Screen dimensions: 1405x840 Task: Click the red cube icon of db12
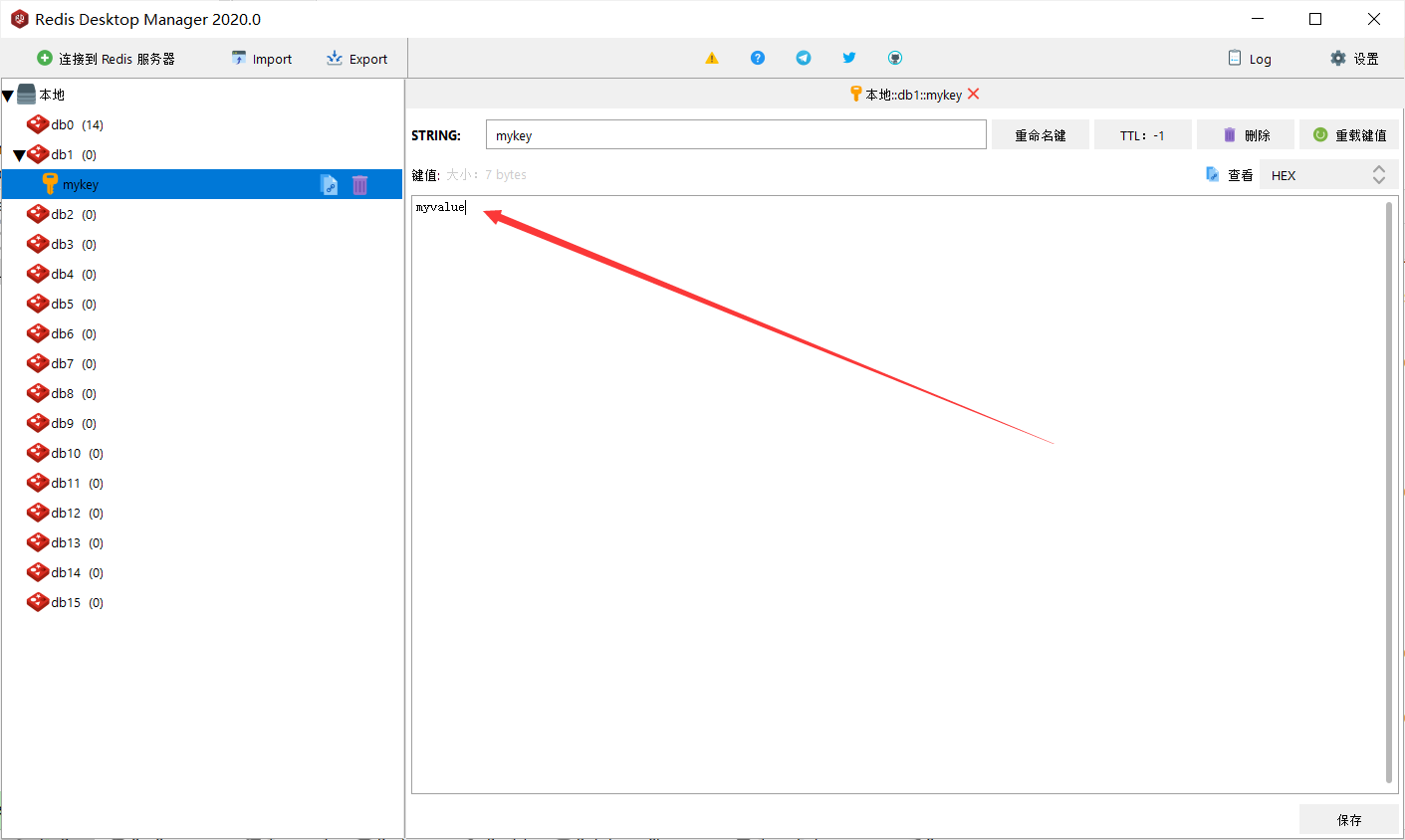[x=38, y=512]
